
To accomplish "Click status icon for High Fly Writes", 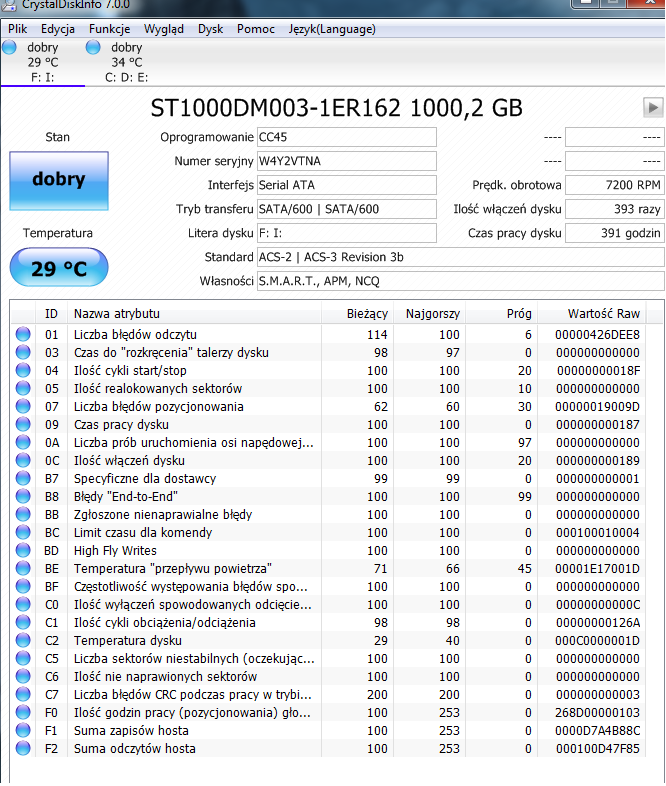I will (x=23, y=550).
